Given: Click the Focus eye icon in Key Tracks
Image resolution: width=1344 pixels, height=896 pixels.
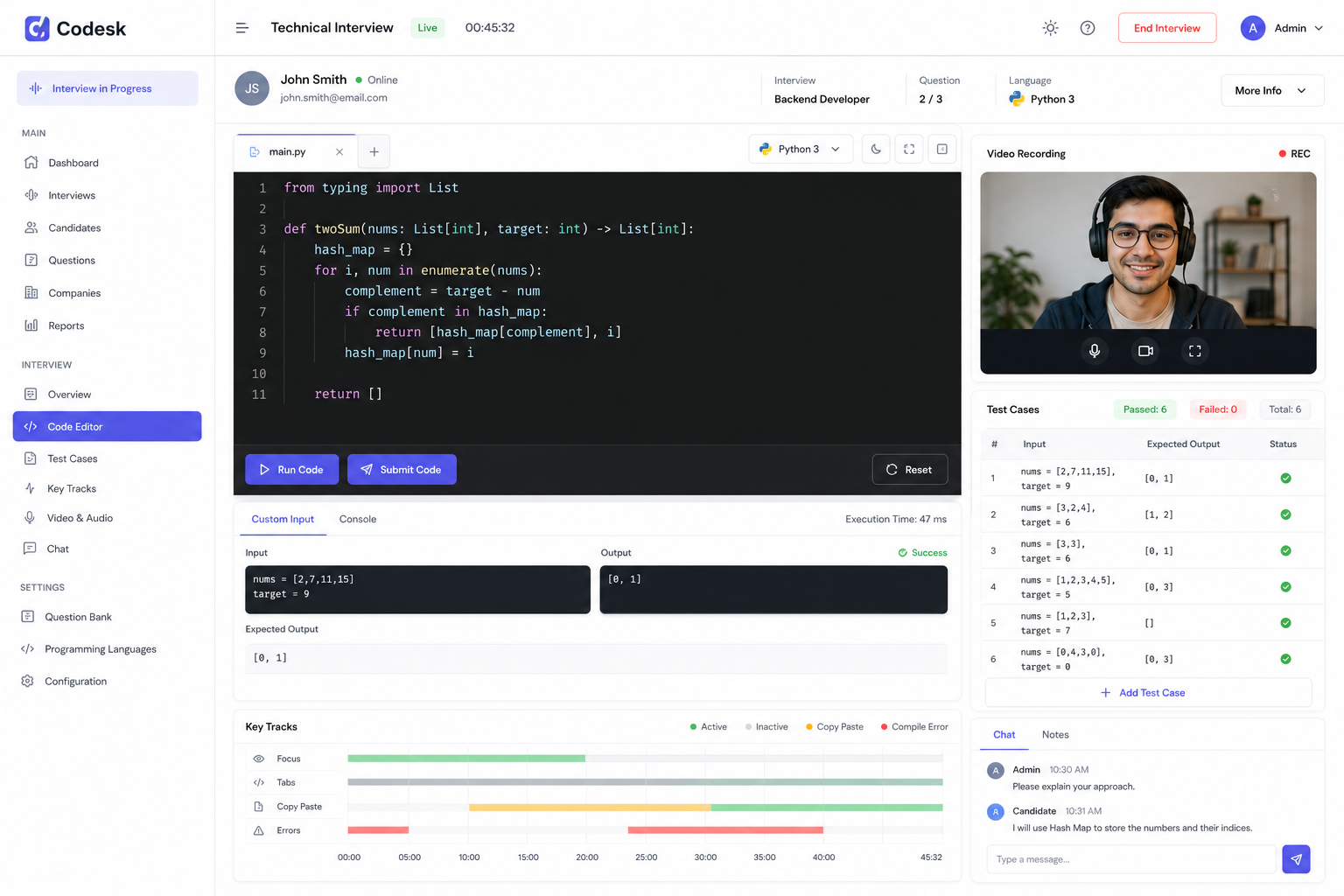Looking at the screenshot, I should pyautogui.click(x=258, y=759).
